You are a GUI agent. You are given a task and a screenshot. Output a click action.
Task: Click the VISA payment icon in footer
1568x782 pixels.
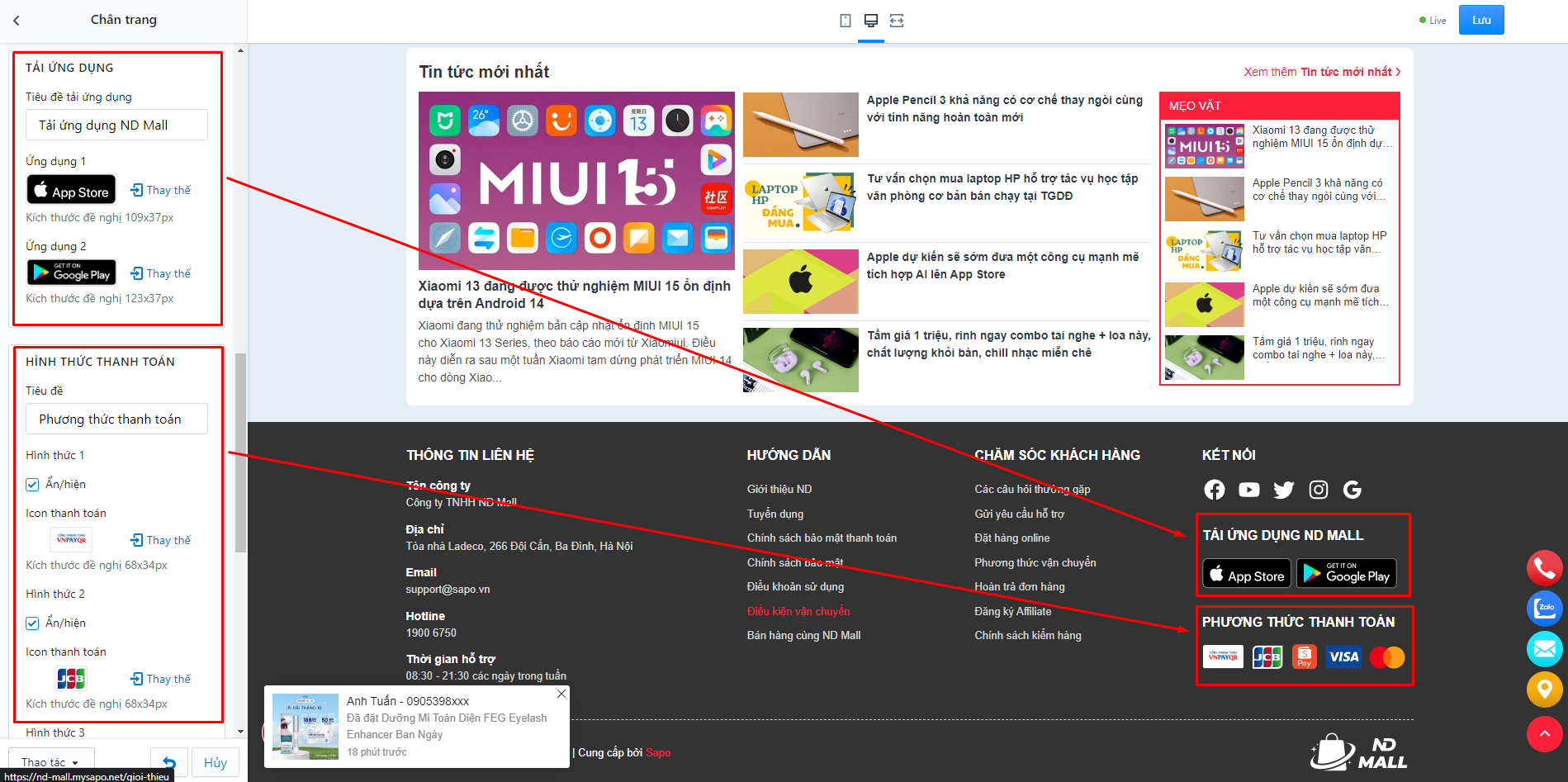point(1343,656)
